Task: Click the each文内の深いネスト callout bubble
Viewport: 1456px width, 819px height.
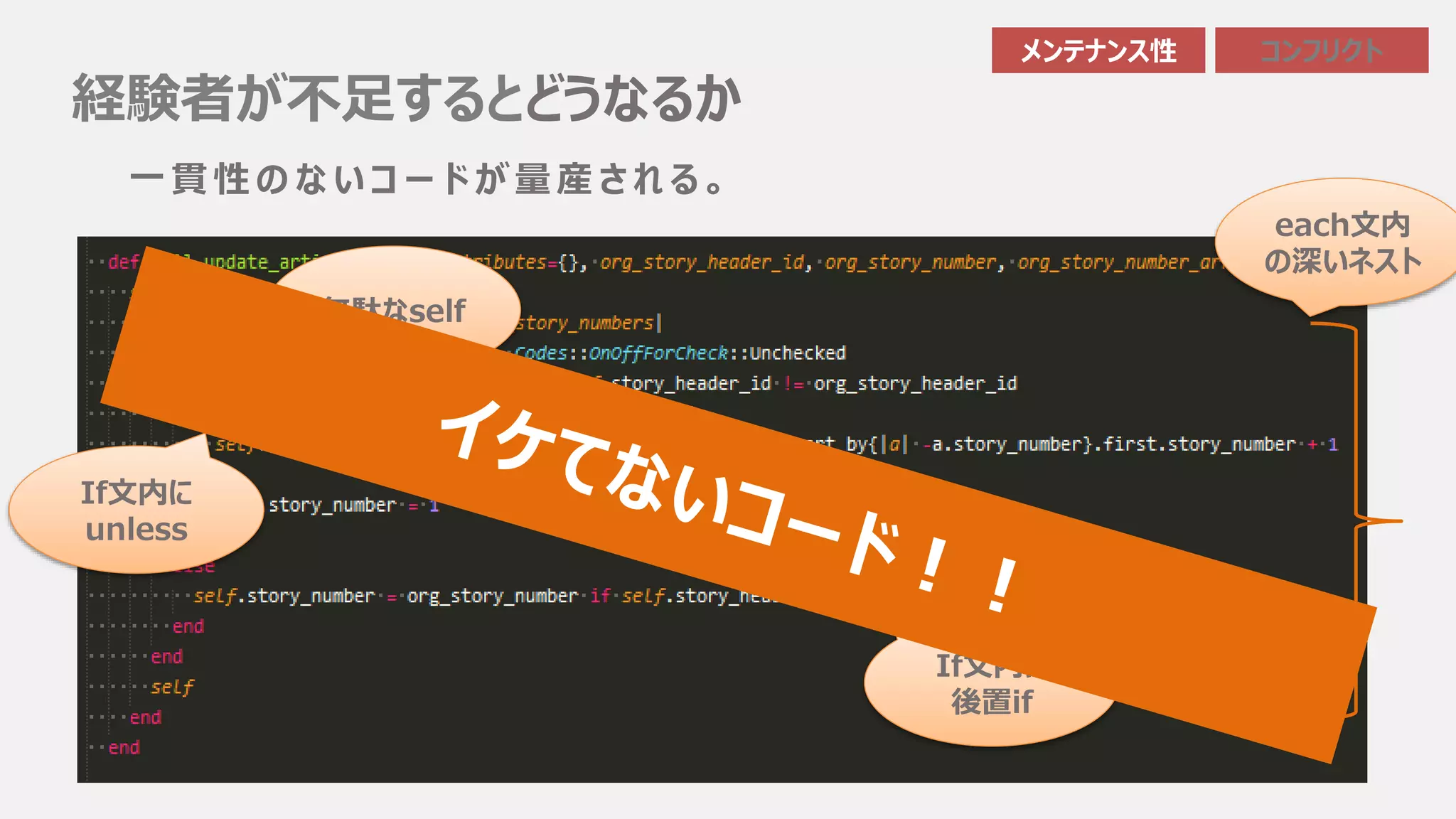Action: (x=1341, y=244)
